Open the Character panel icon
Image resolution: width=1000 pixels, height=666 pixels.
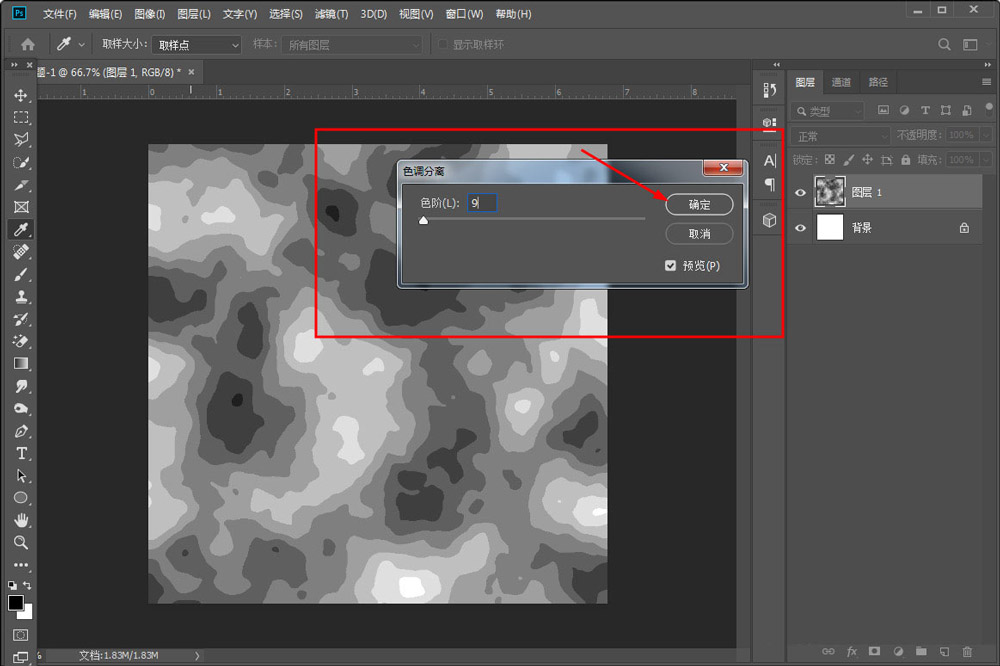(769, 160)
